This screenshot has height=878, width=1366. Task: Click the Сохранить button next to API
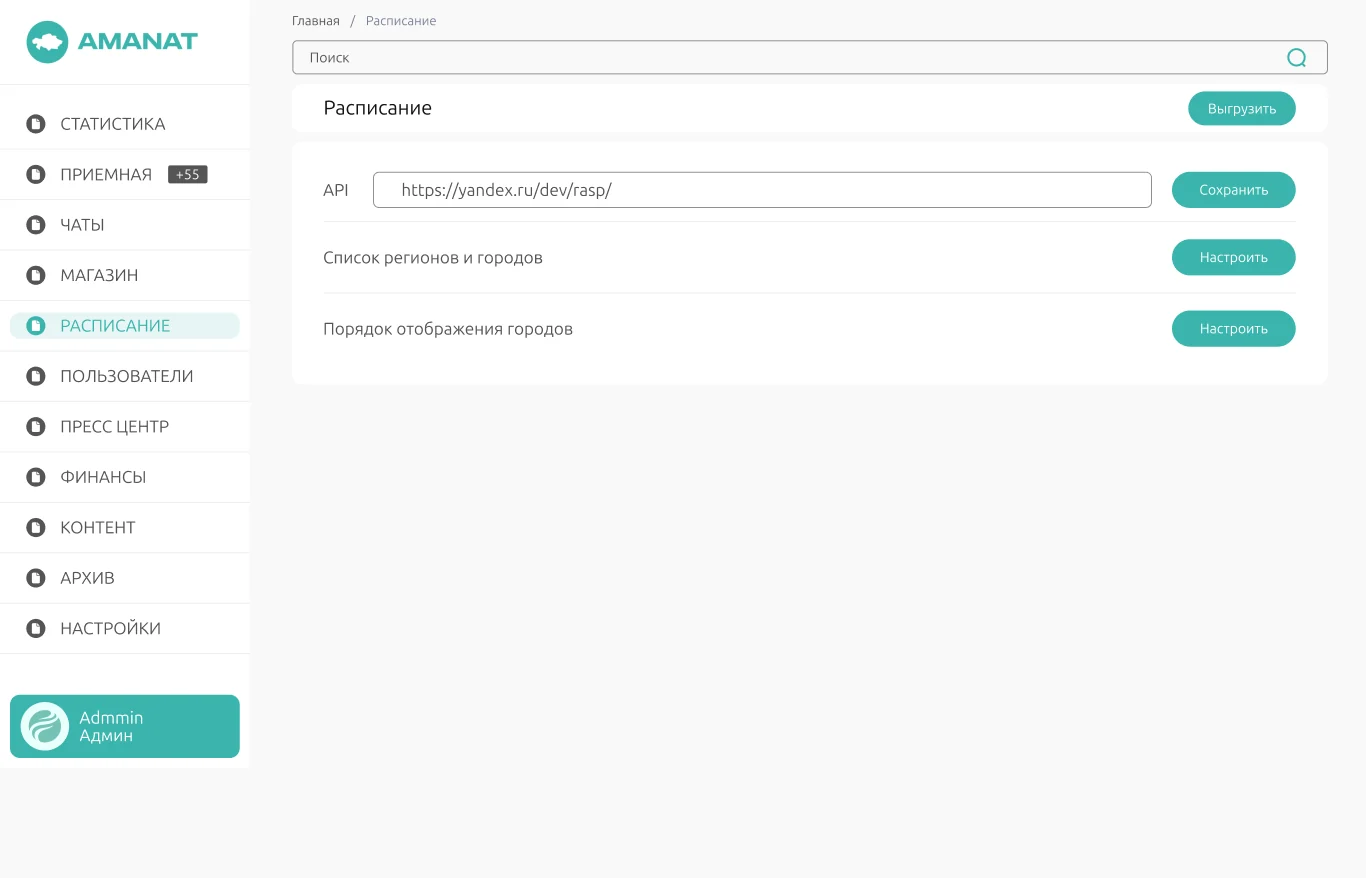(1233, 190)
